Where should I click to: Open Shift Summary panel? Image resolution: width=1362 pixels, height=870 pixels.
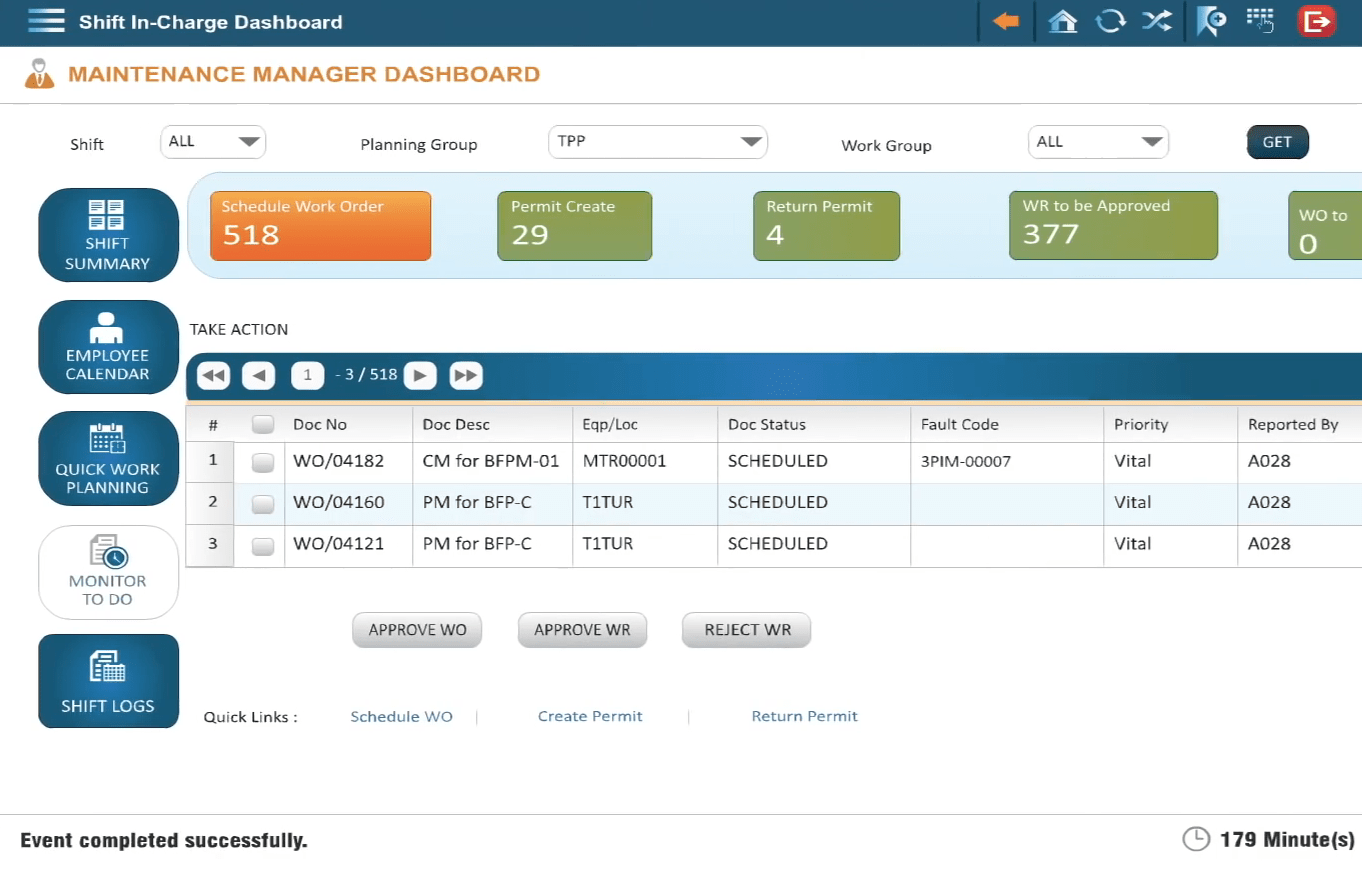click(x=108, y=235)
